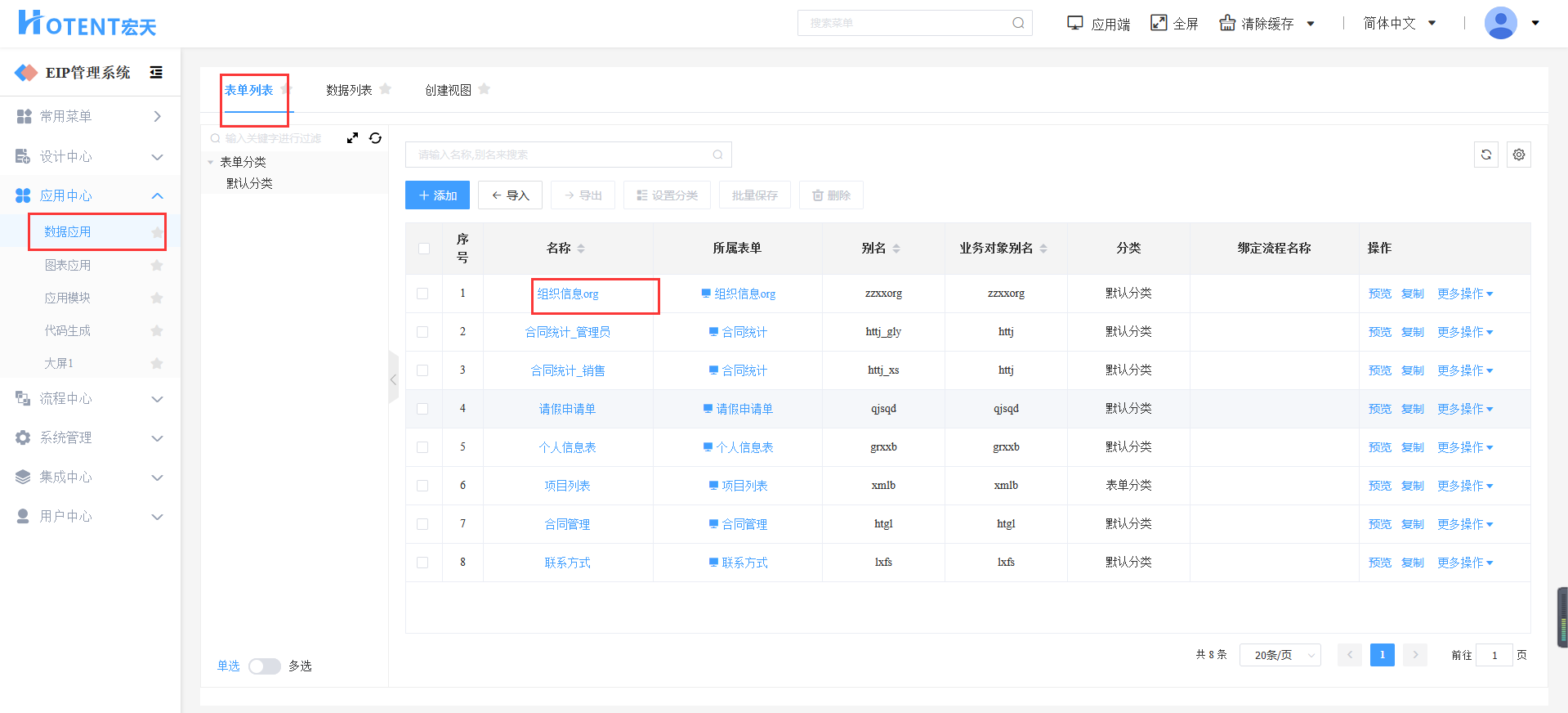Star the 大屏1 menu item
The height and width of the screenshot is (713, 1568).
pyautogui.click(x=157, y=363)
